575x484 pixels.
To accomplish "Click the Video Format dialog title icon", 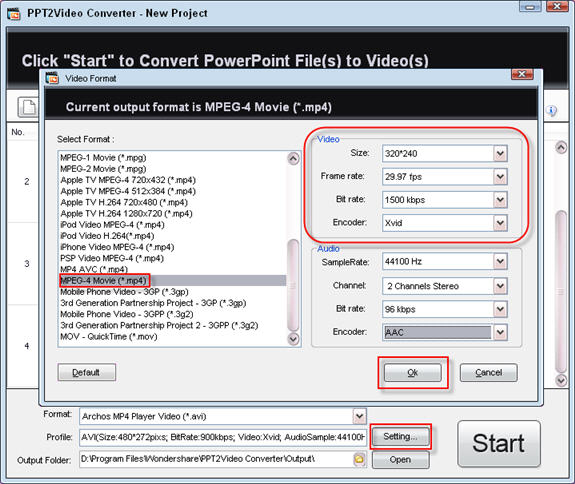I will (52, 78).
